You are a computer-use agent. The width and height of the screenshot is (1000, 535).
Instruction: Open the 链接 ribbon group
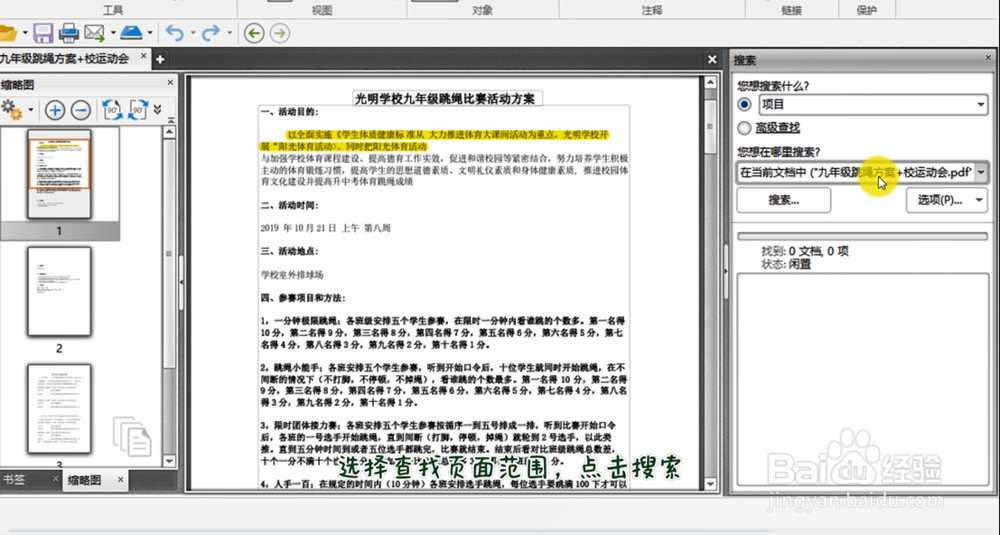coord(791,10)
